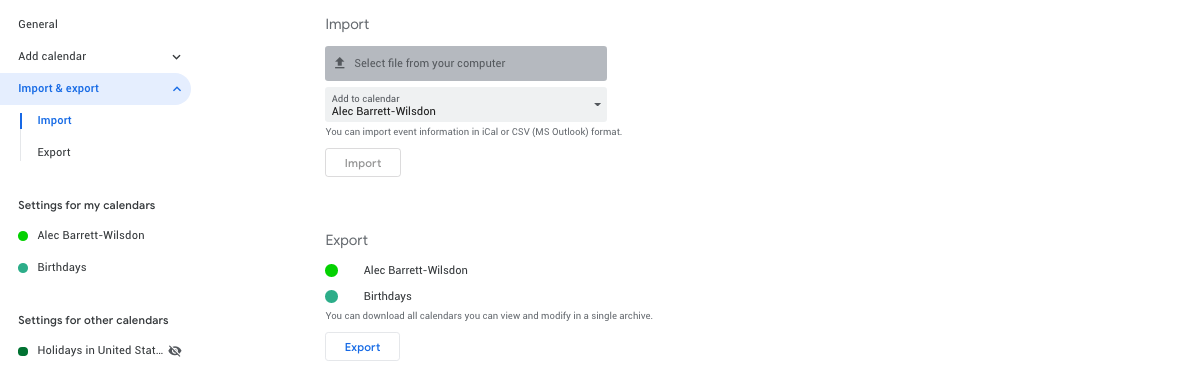Toggle the crossed-eye icon beside Holidays
Image resolution: width=1196 pixels, height=370 pixels.
(175, 351)
